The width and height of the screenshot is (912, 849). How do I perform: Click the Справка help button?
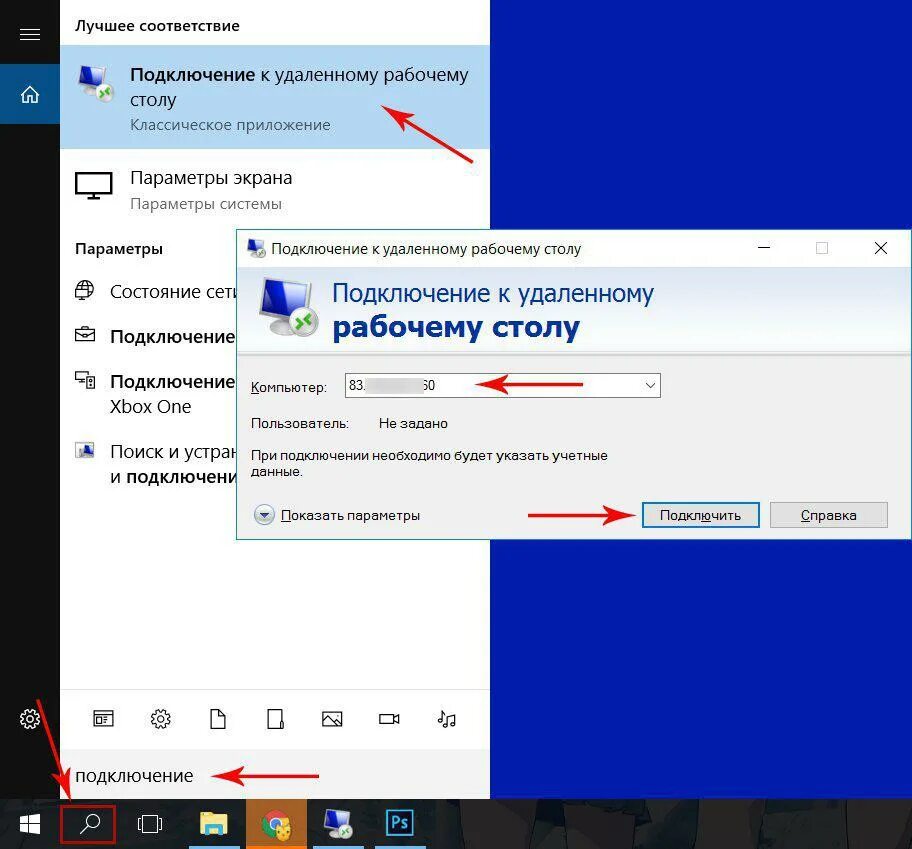coord(829,515)
